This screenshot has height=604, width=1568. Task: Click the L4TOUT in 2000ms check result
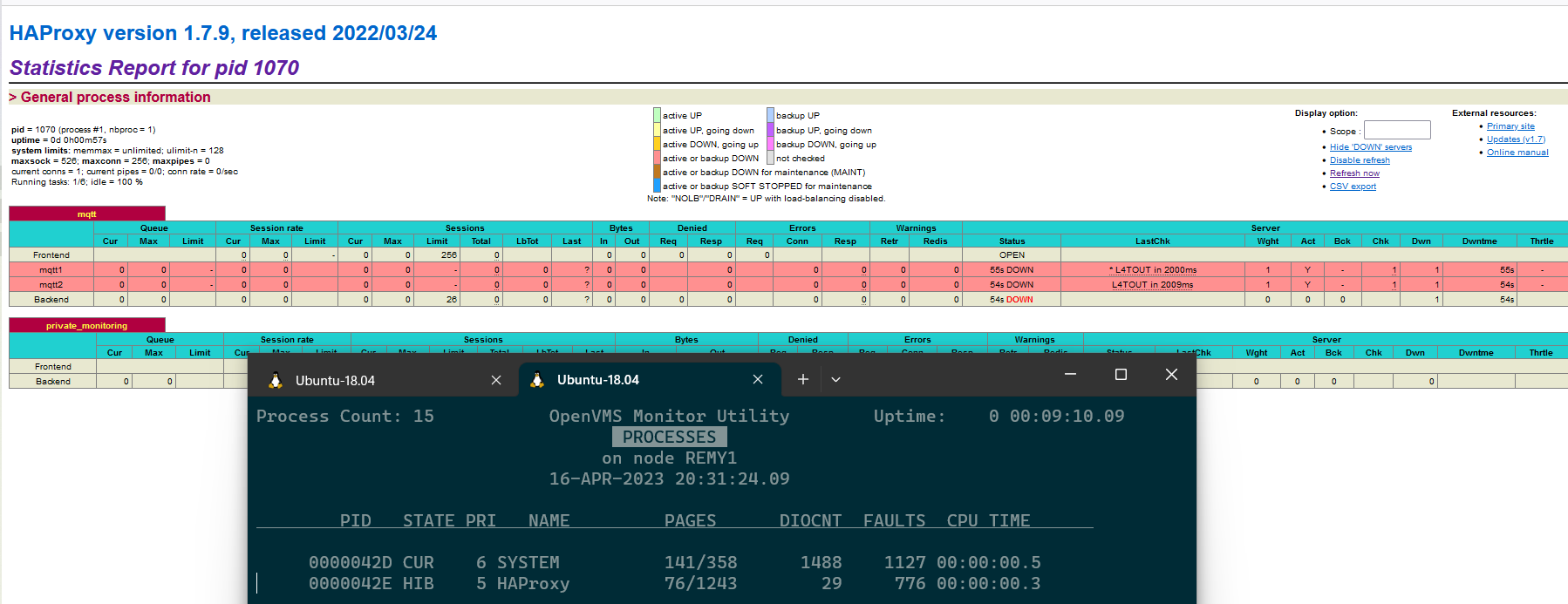point(1153,270)
